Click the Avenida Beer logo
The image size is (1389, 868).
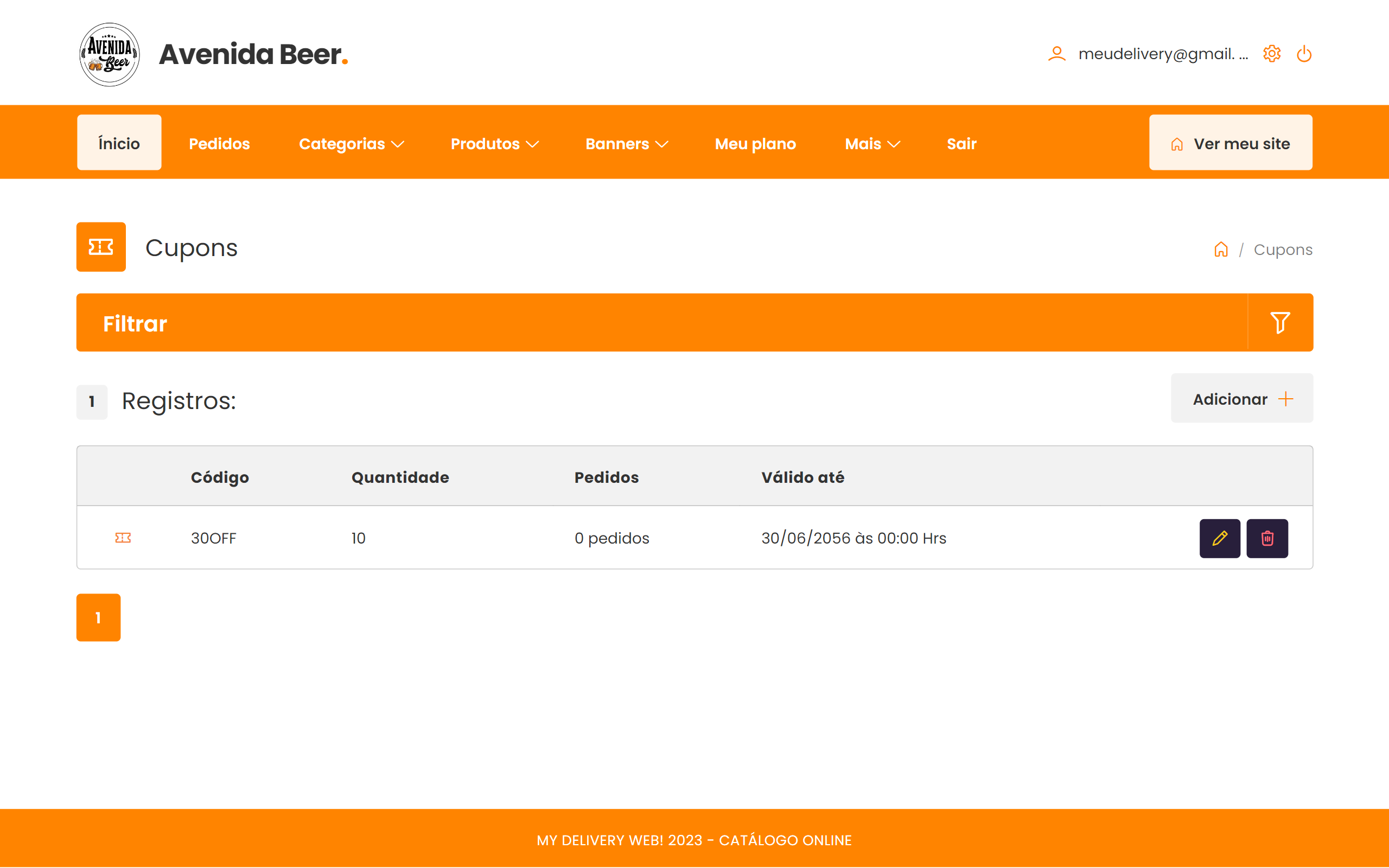pyautogui.click(x=109, y=55)
